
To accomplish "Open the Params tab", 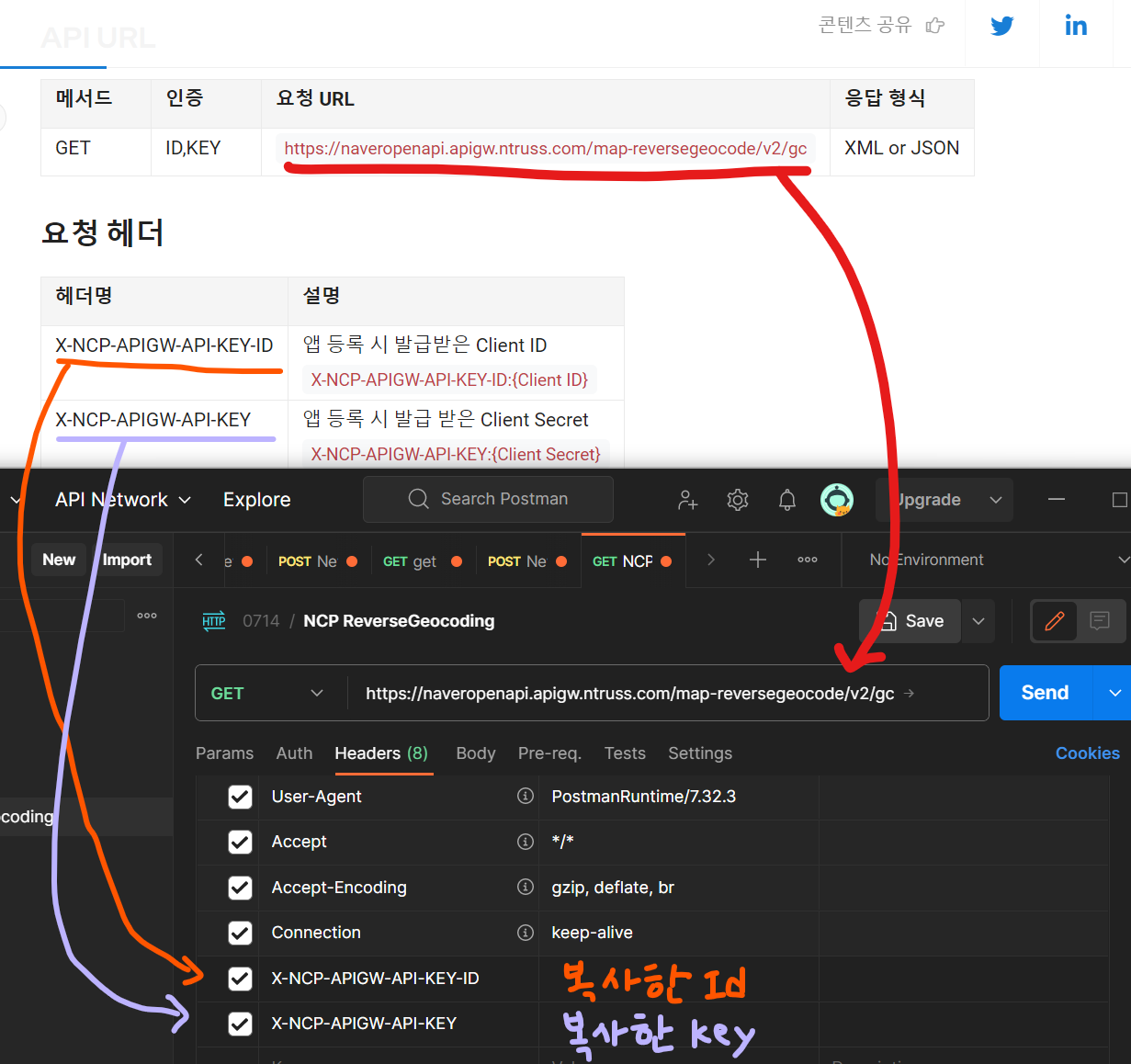I will tap(224, 753).
